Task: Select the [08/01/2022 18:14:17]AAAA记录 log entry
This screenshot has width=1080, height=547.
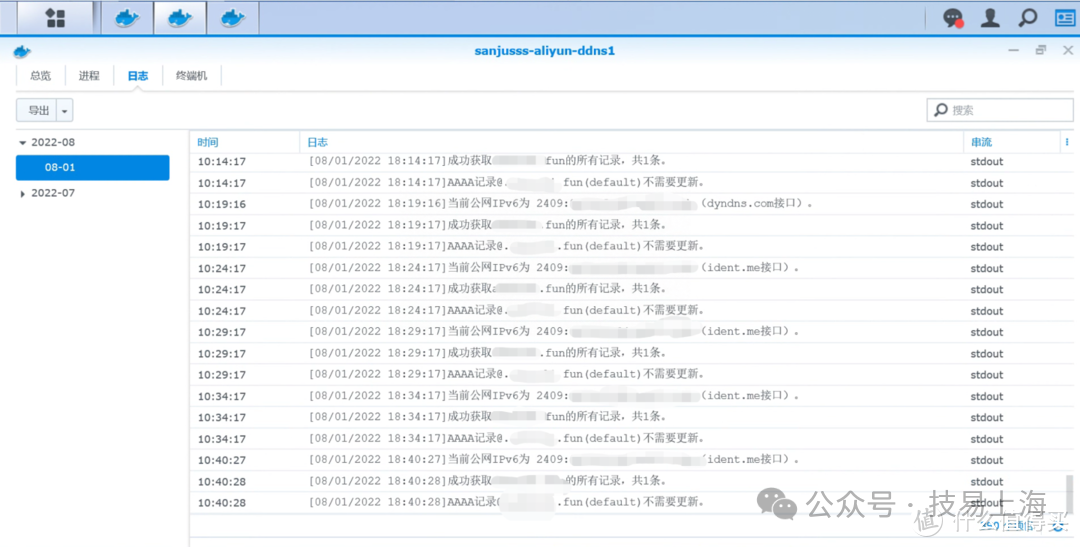Action: point(506,183)
